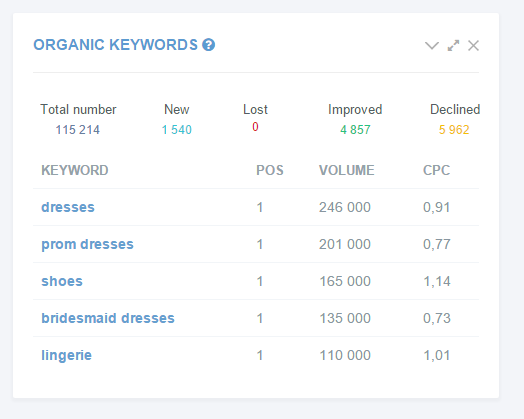Open the 'shoes' keyword link
524x419 pixels.
pyautogui.click(x=62, y=281)
